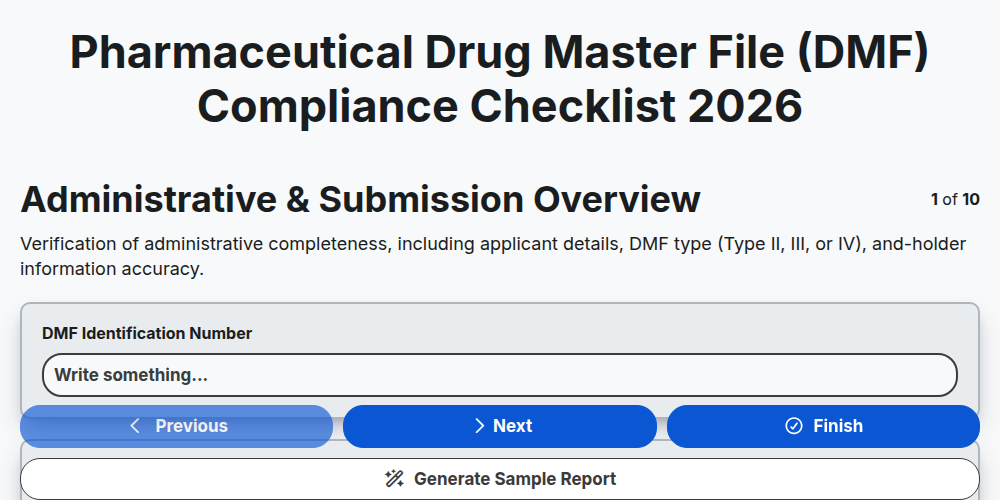Click the "Previous" text label
This screenshot has width=1000, height=500.
click(191, 426)
